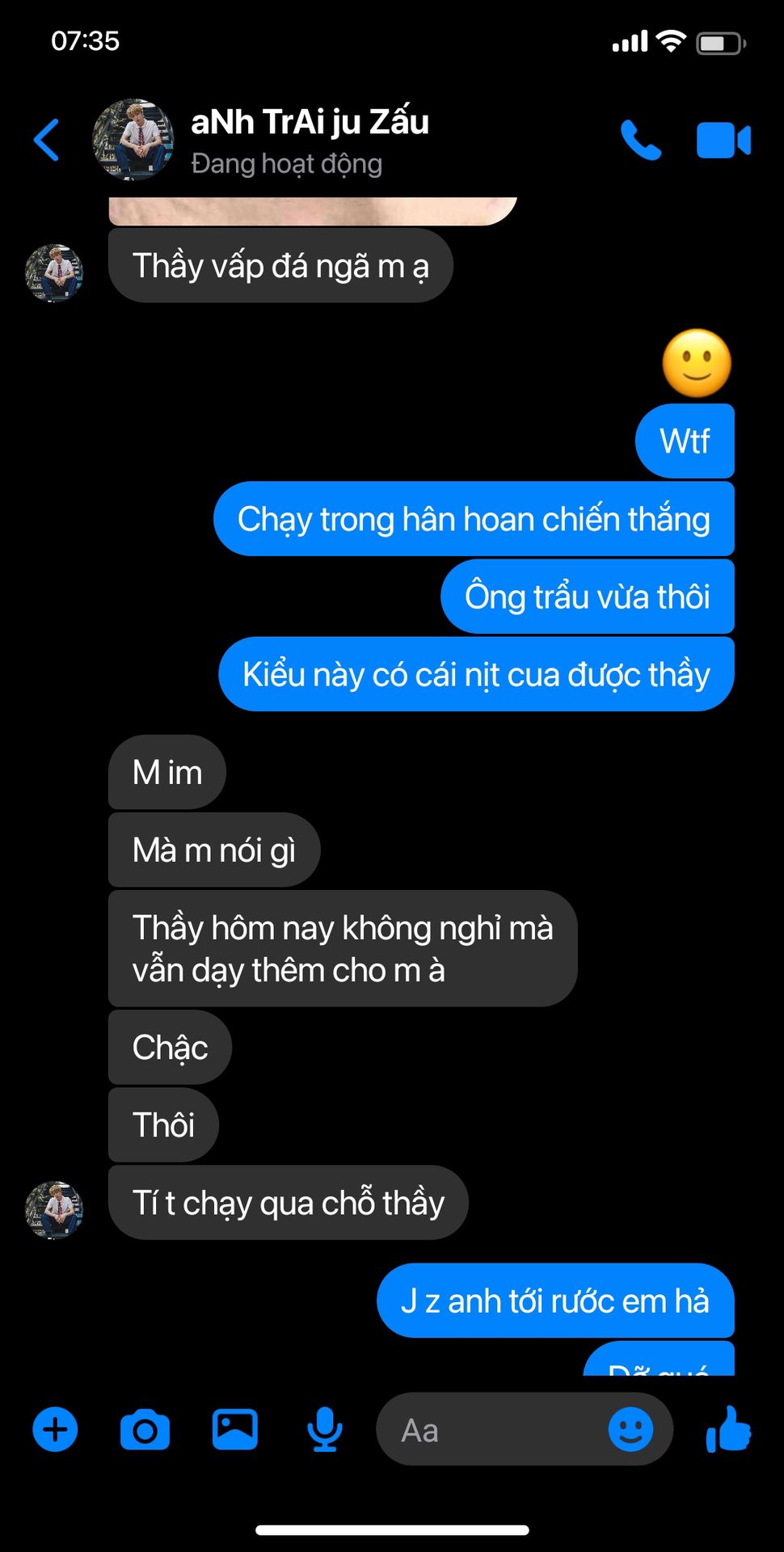784x1552 pixels.
Task: Start a voice call with phone icon
Action: (641, 140)
